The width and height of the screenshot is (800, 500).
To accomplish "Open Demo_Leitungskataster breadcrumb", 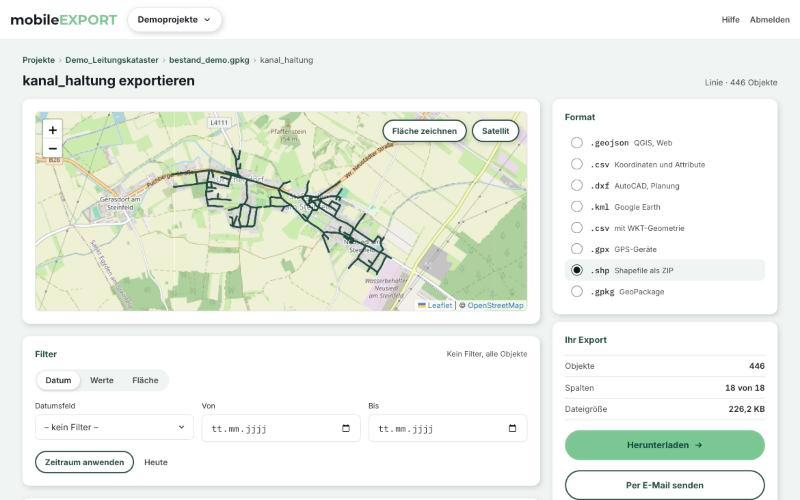I will pyautogui.click(x=112, y=60).
